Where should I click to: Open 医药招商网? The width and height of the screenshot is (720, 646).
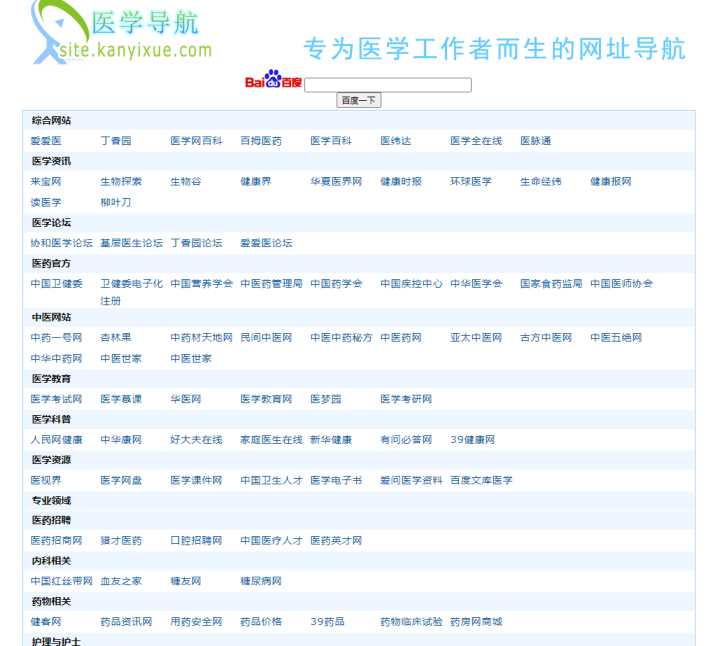tap(56, 541)
